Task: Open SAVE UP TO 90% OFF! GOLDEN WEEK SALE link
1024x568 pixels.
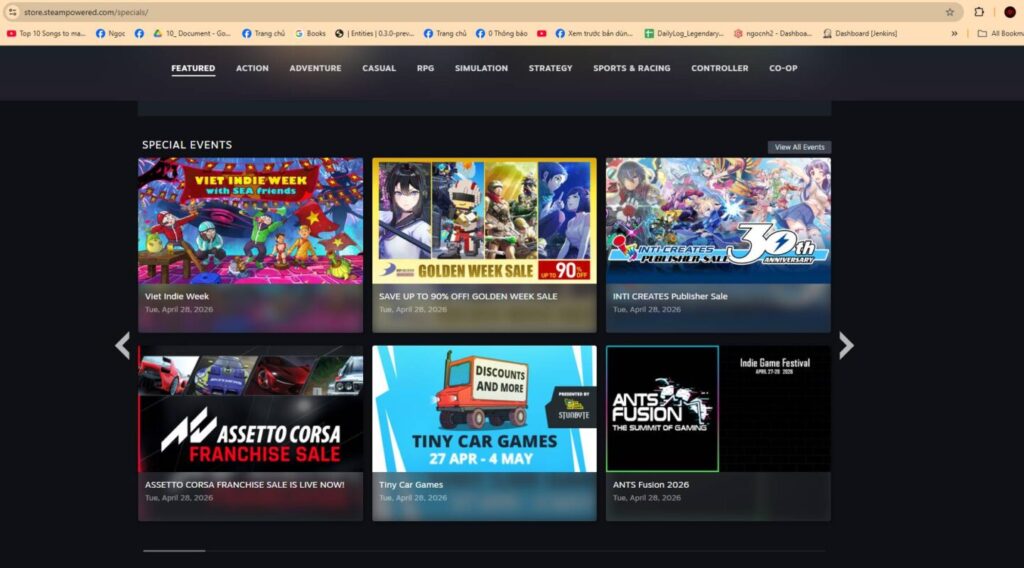Action: pyautogui.click(x=468, y=296)
